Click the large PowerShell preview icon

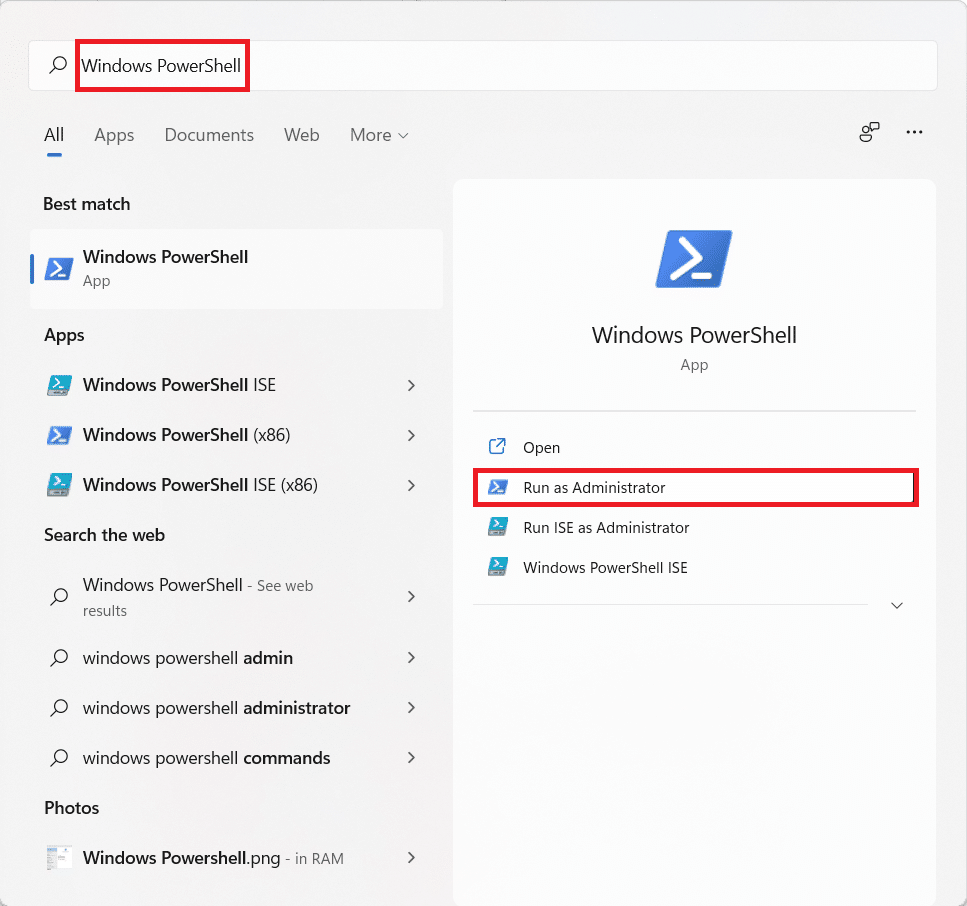pos(694,258)
